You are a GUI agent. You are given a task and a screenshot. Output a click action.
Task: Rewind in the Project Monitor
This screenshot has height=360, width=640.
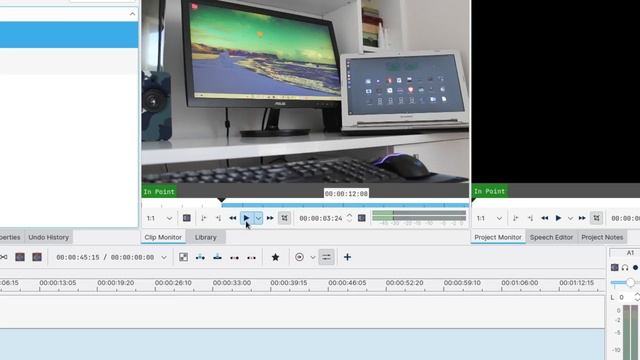tap(544, 218)
